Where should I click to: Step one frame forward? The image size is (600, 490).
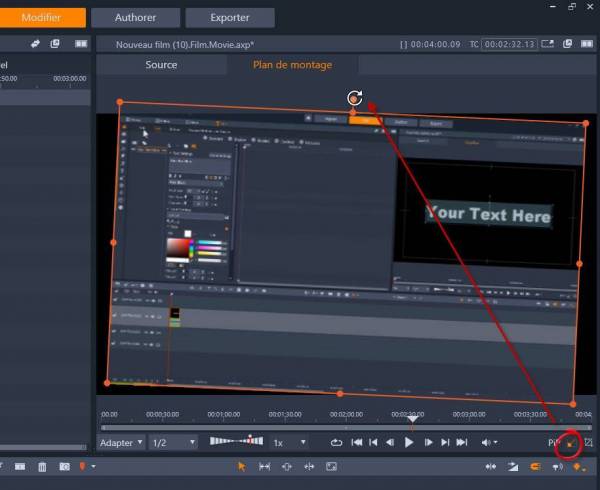(x=428, y=442)
